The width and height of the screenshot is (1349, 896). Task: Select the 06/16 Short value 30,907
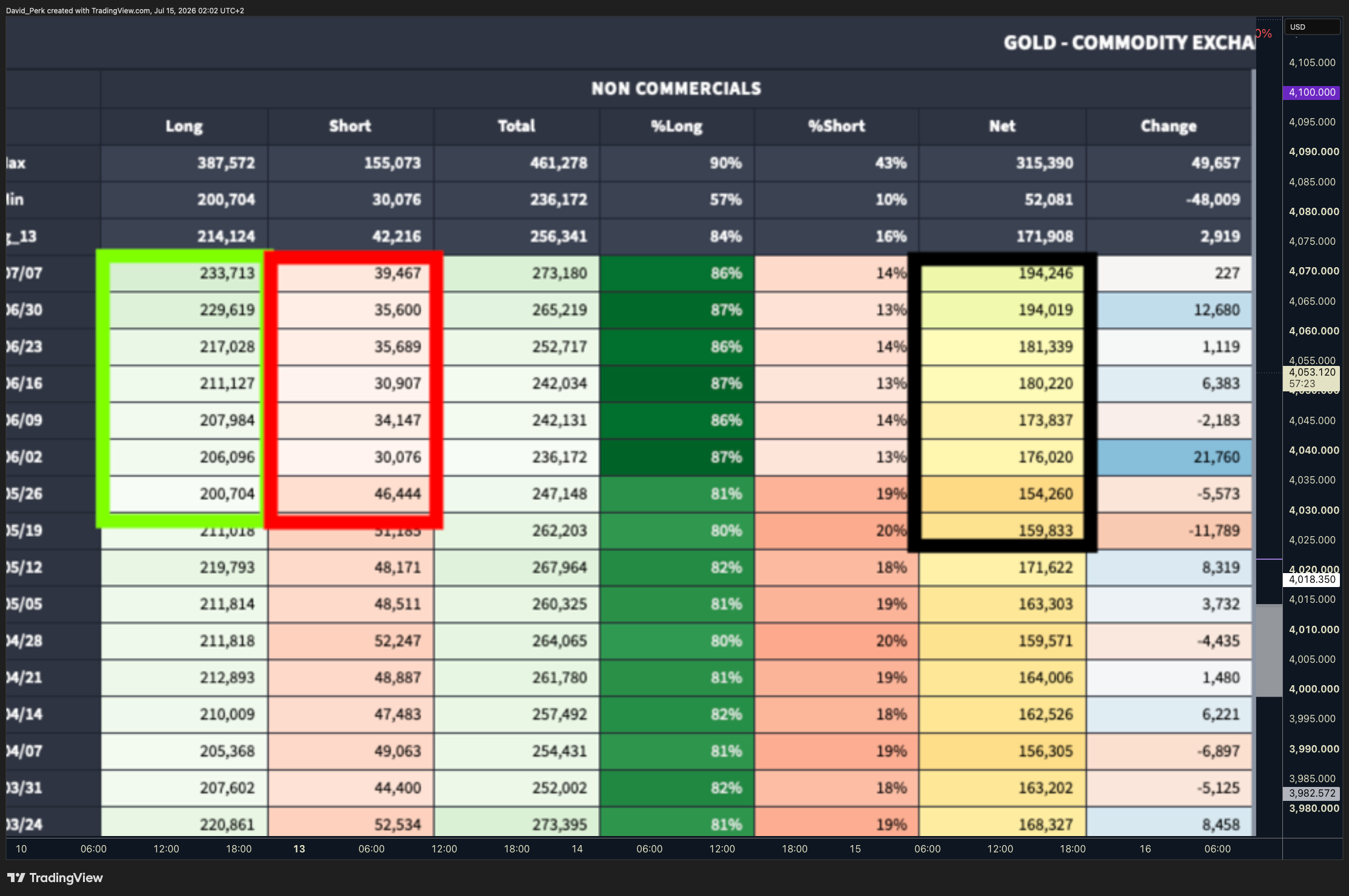click(x=398, y=383)
